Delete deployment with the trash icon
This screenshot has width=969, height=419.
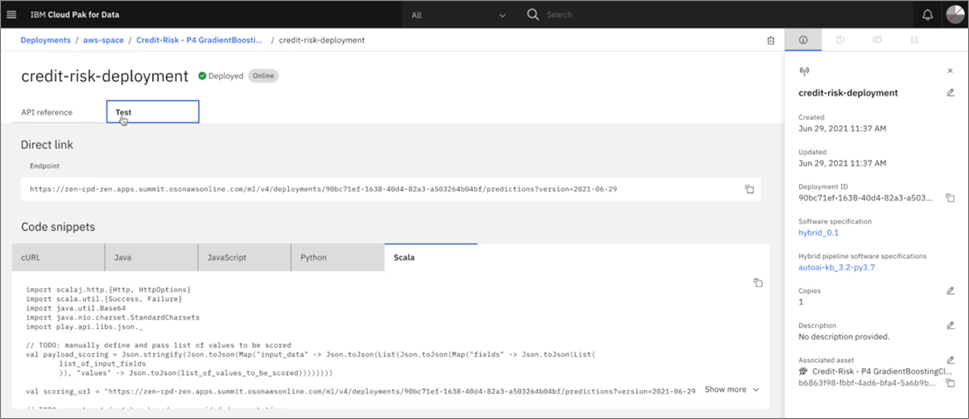coord(771,40)
